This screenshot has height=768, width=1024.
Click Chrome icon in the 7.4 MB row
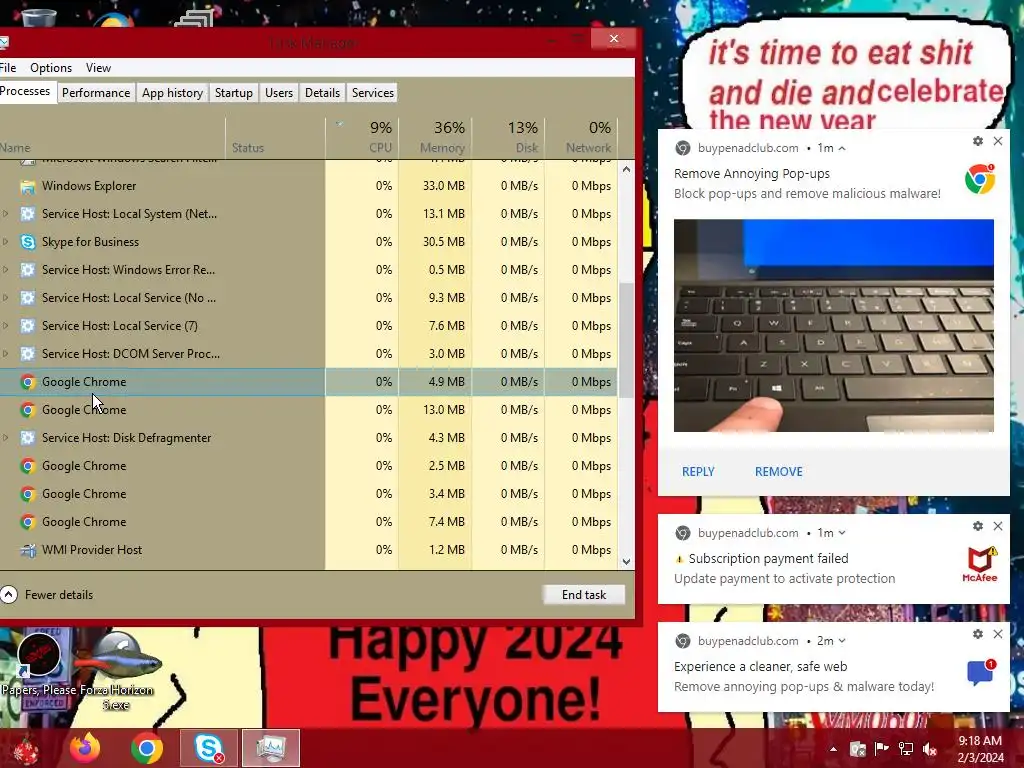[x=27, y=522]
